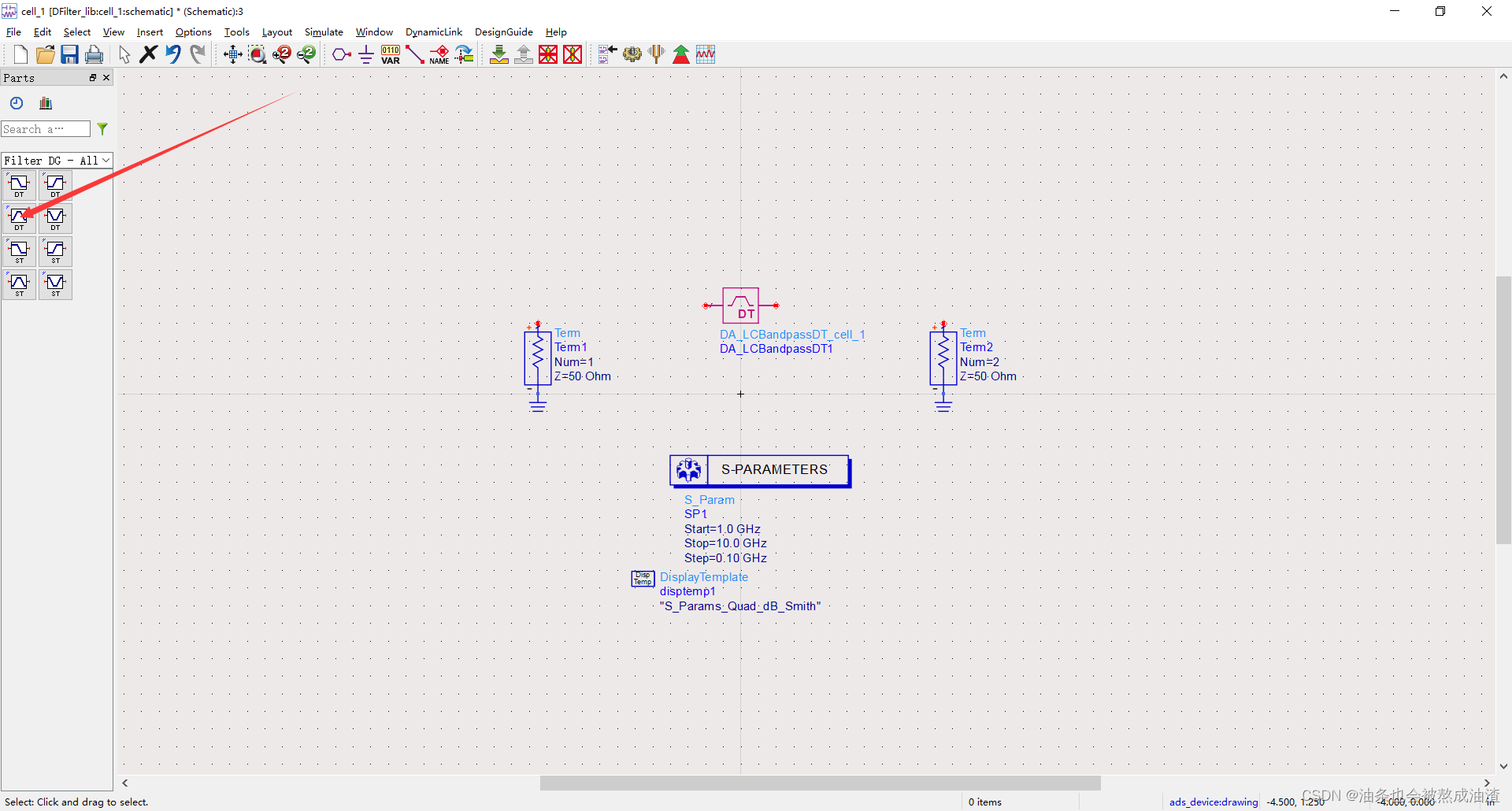
Task: Open the DynamicLink menu
Action: (434, 32)
